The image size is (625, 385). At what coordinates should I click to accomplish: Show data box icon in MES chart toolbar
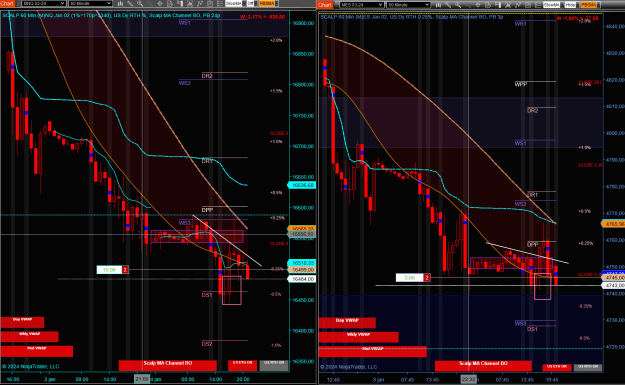click(x=498, y=5)
